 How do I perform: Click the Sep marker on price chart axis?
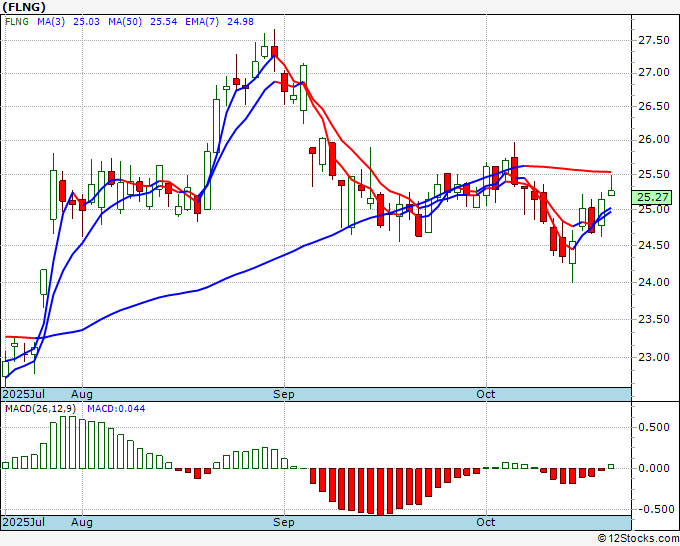tap(284, 394)
